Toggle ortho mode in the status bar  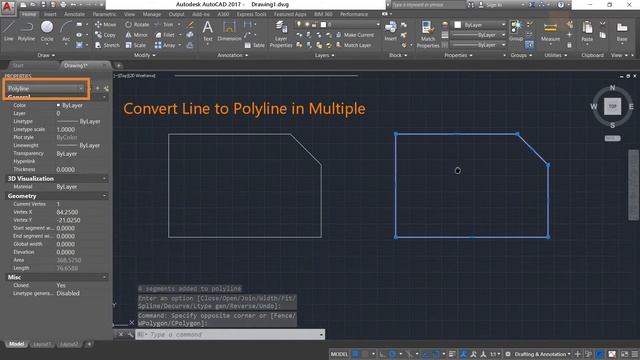point(382,354)
